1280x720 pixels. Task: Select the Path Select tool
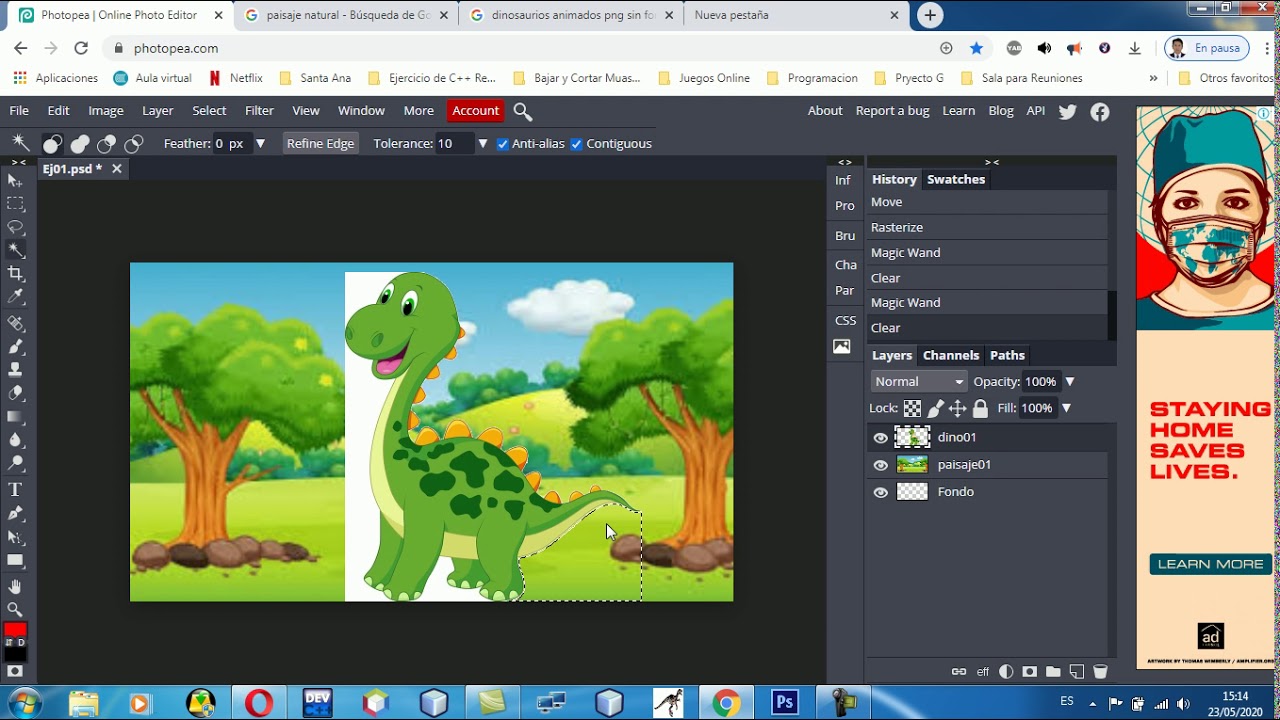coord(15,537)
